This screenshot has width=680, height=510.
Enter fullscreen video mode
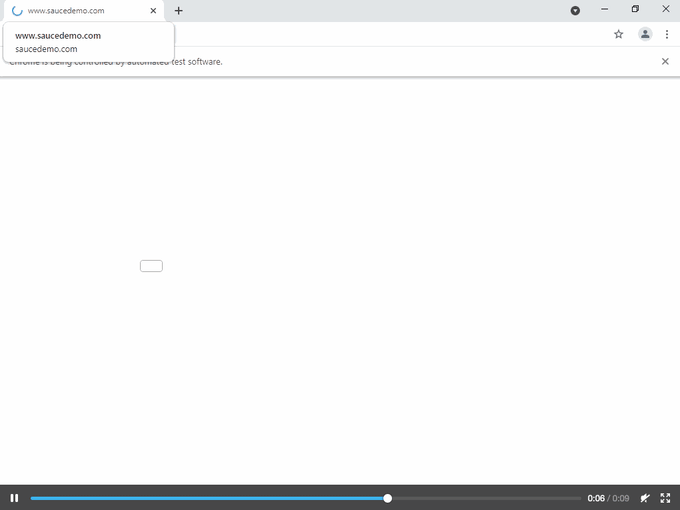[x=665, y=498]
